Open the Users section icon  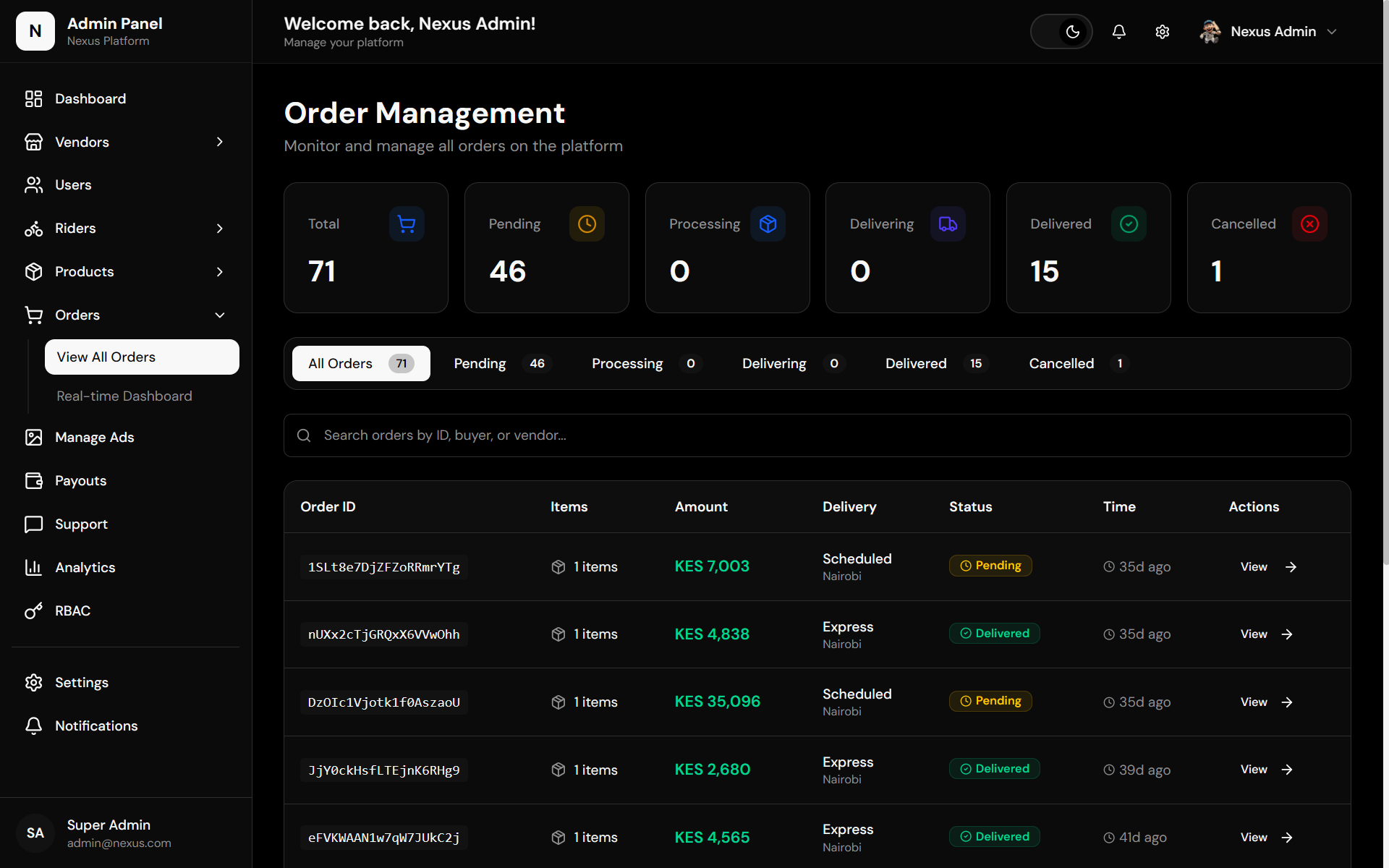click(34, 185)
